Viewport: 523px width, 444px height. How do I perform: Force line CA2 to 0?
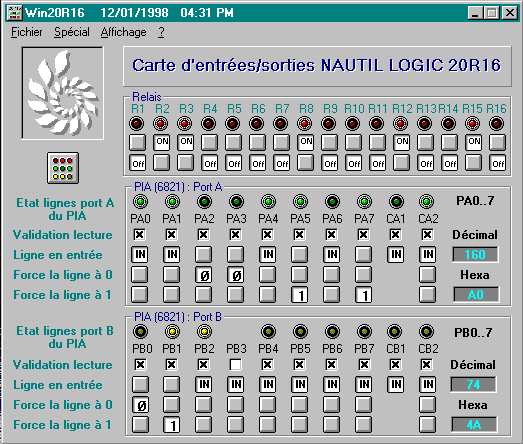[428, 275]
